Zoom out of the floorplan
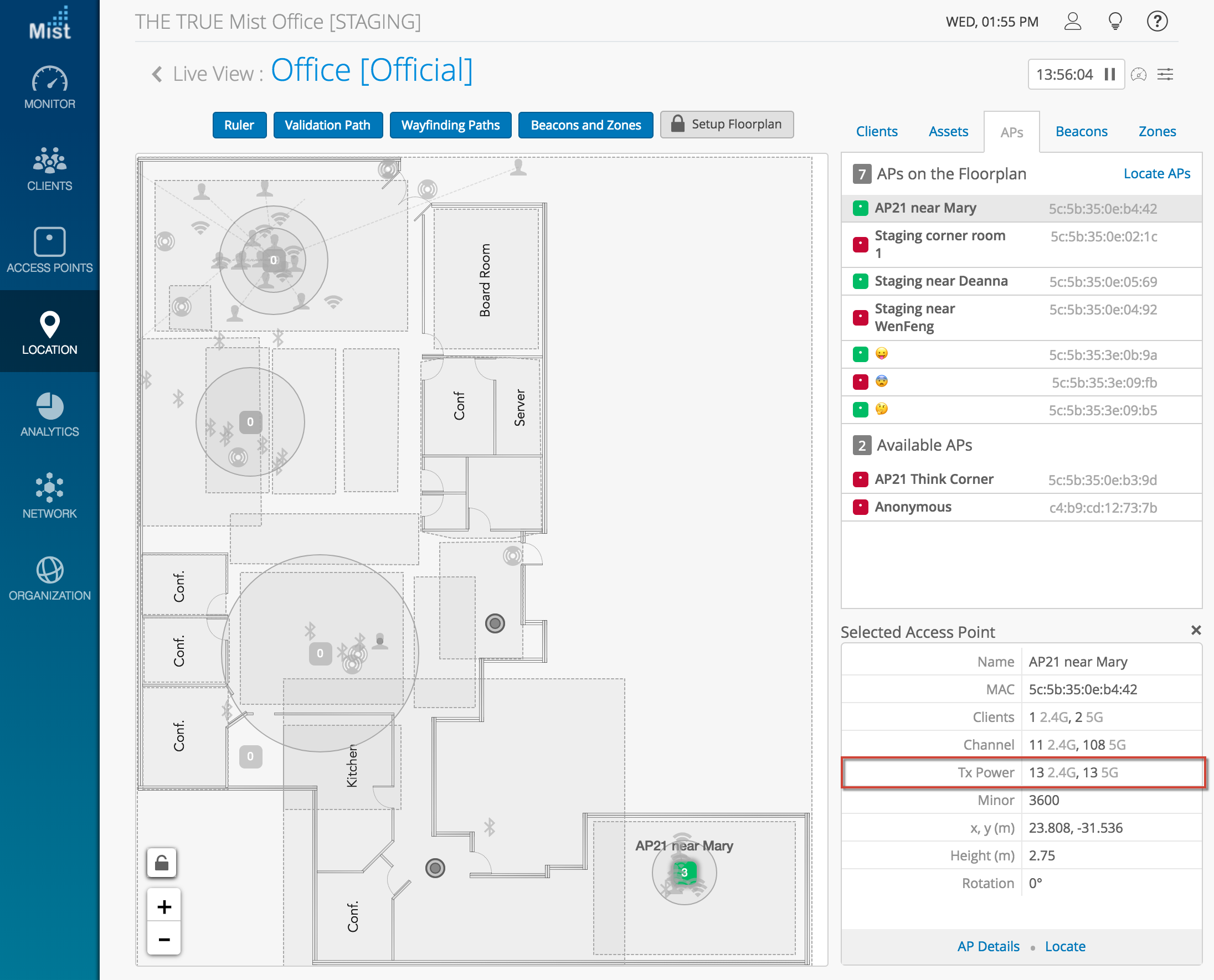The image size is (1214, 980). pyautogui.click(x=164, y=940)
